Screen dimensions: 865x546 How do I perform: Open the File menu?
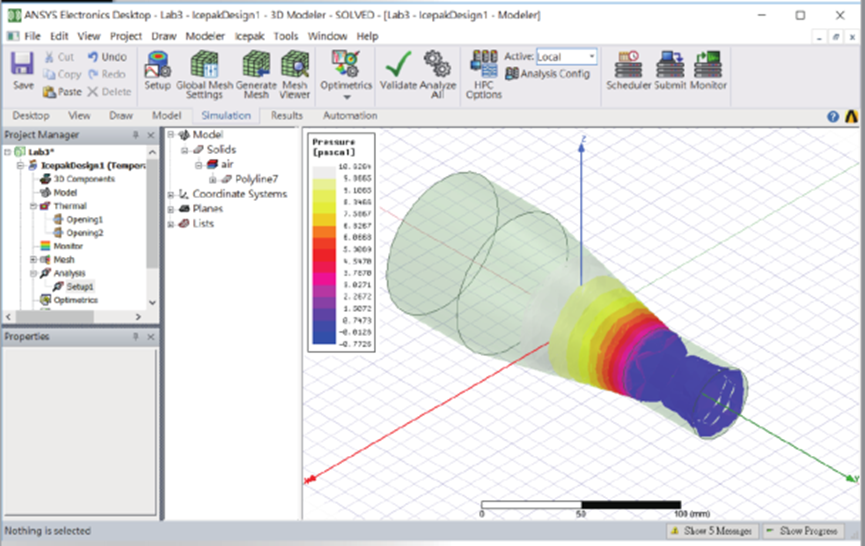(32, 36)
